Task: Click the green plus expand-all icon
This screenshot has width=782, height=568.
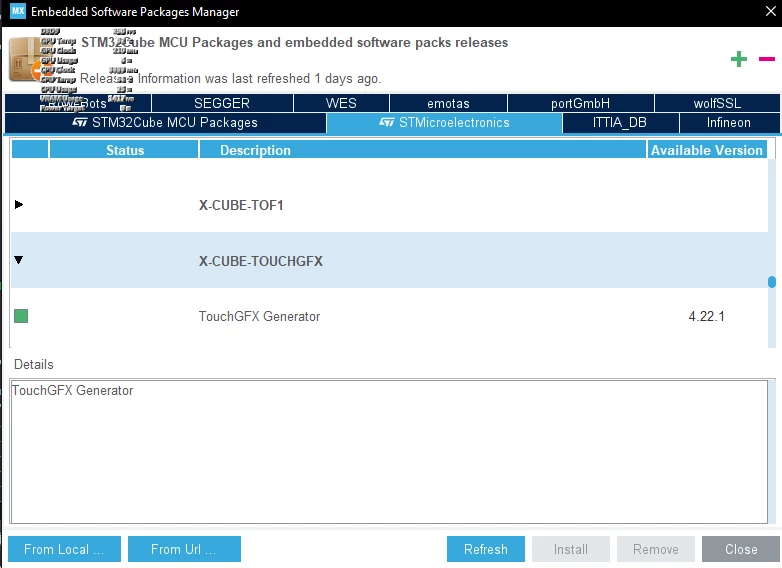Action: (x=739, y=59)
